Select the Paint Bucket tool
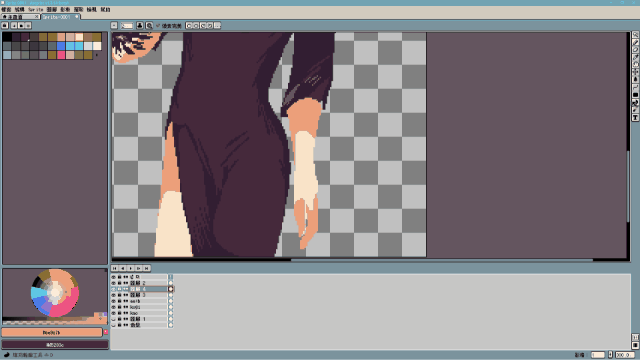This screenshot has width=640, height=360. tap(636, 80)
